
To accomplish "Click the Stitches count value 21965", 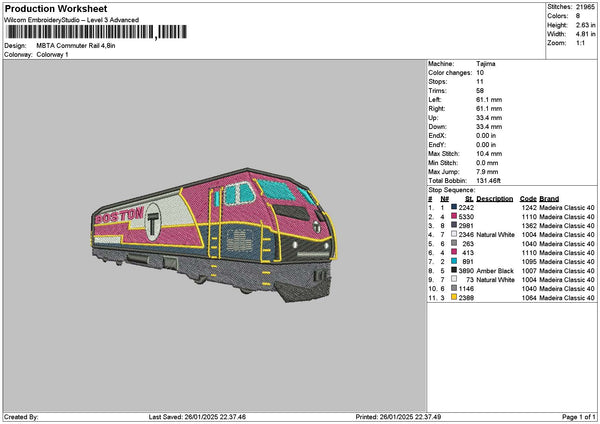I will click(587, 7).
